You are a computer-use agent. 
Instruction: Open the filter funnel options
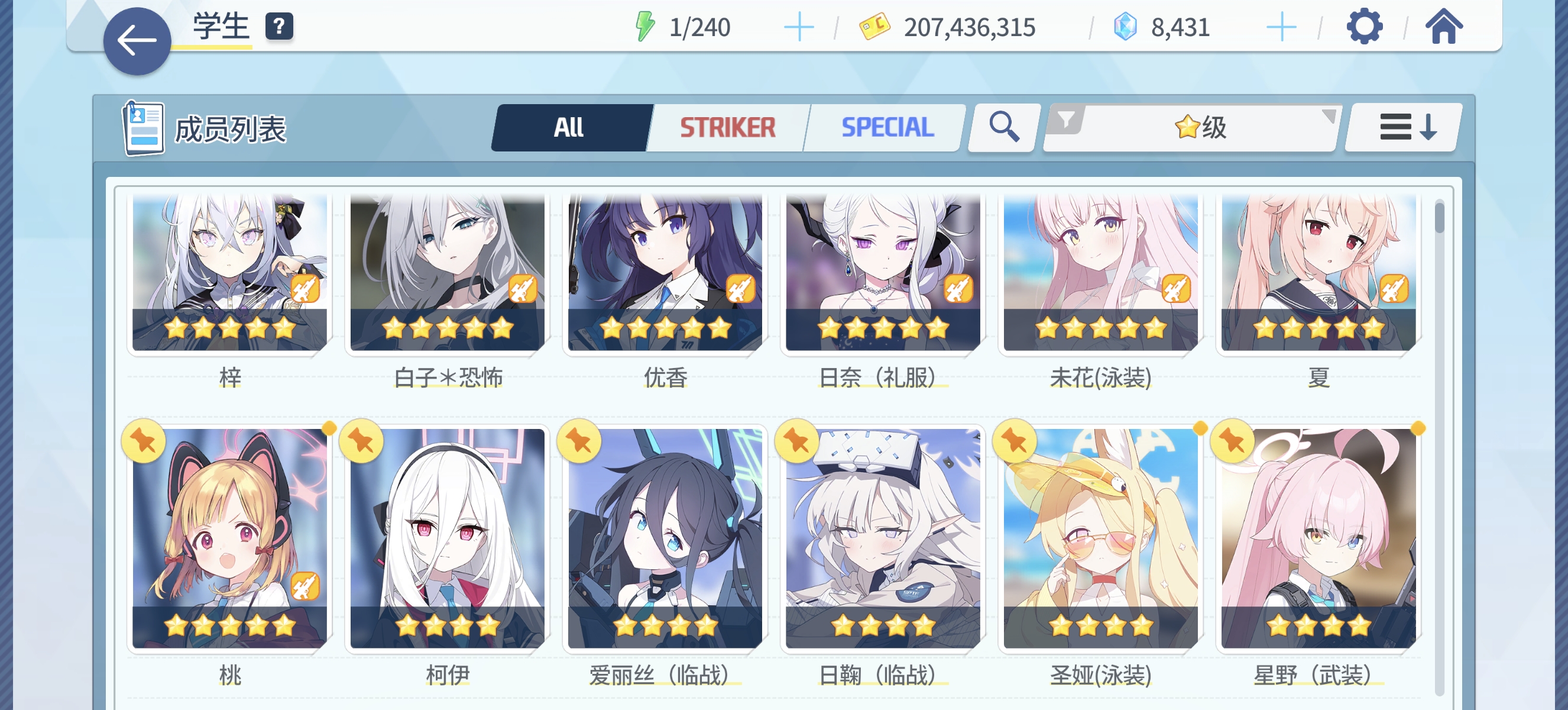1066,120
